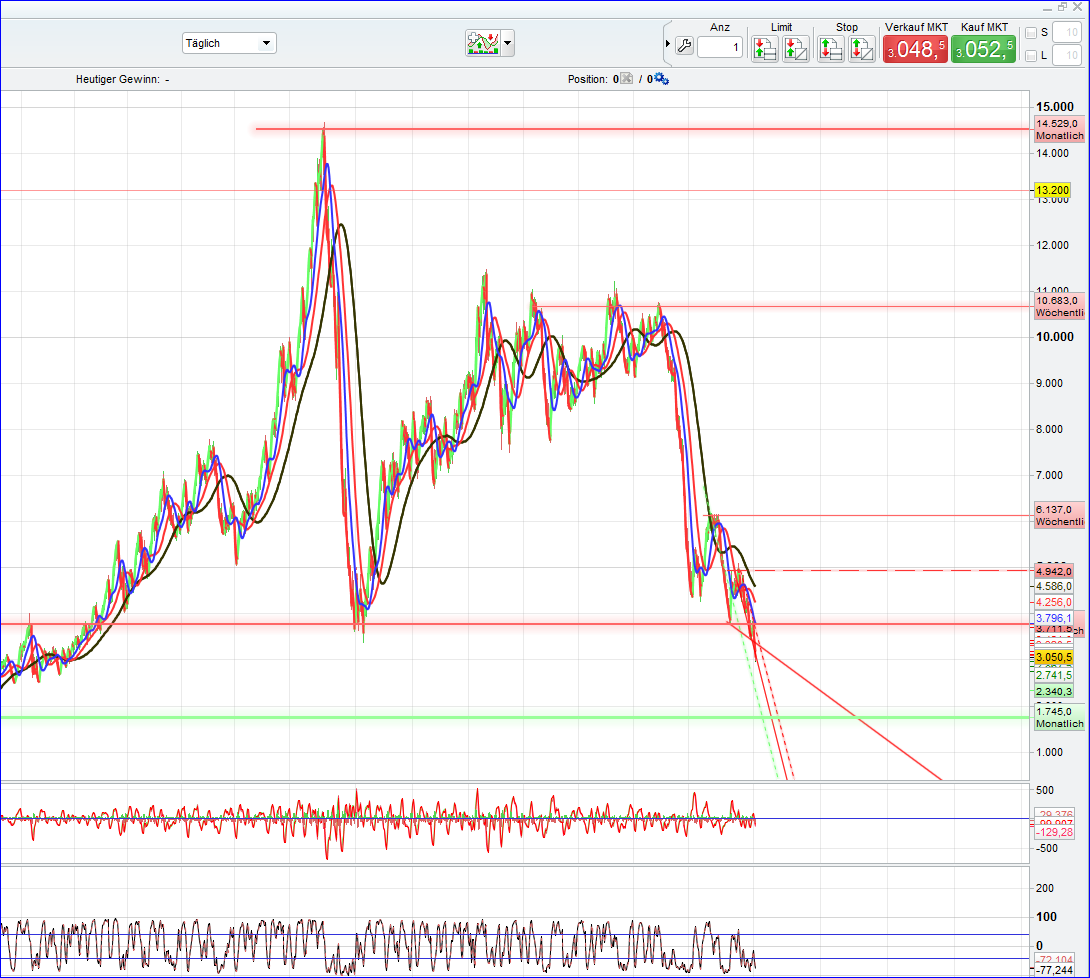Select the Limit buy order icon
1090x978 pixels.
tap(765, 47)
